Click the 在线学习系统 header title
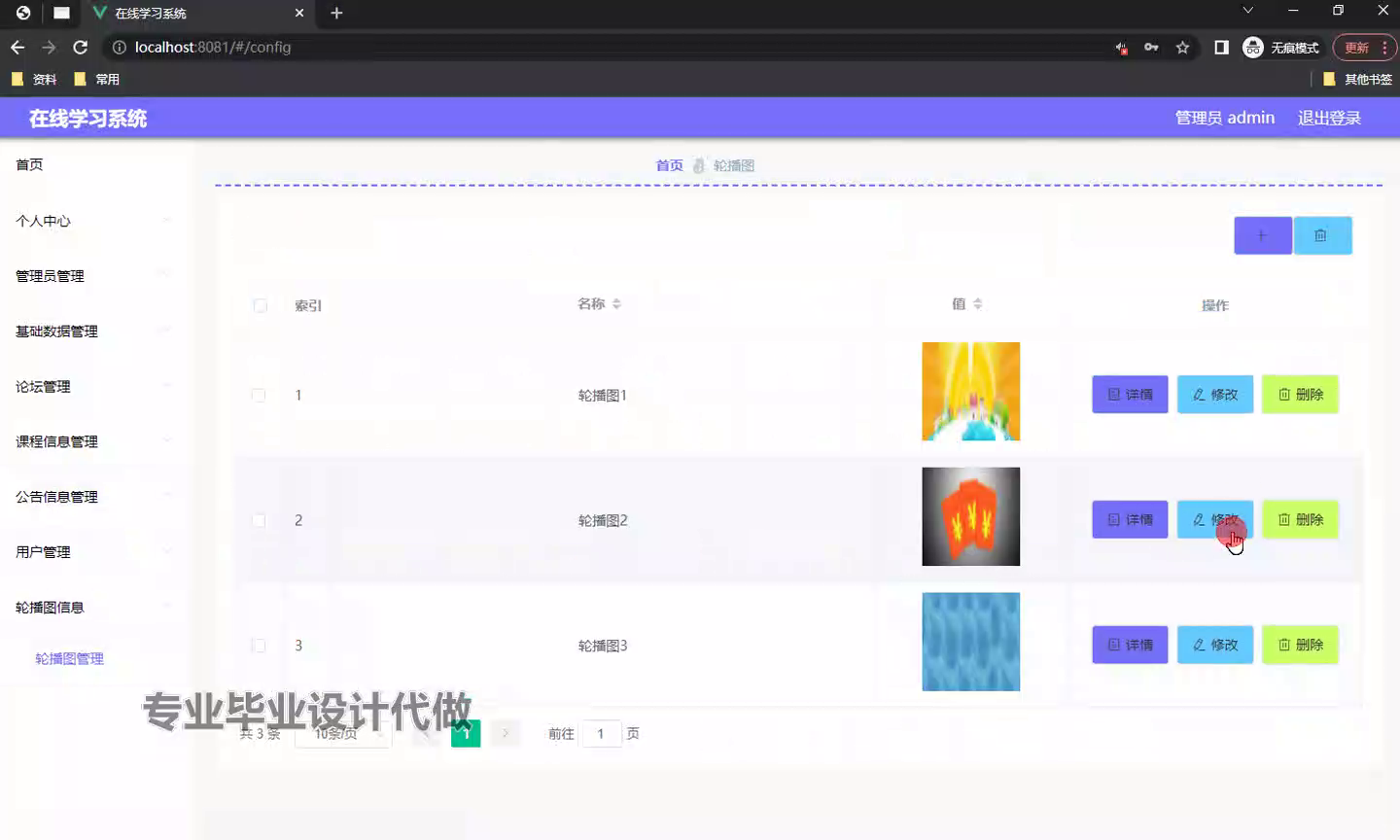The image size is (1400, 840). 87,119
